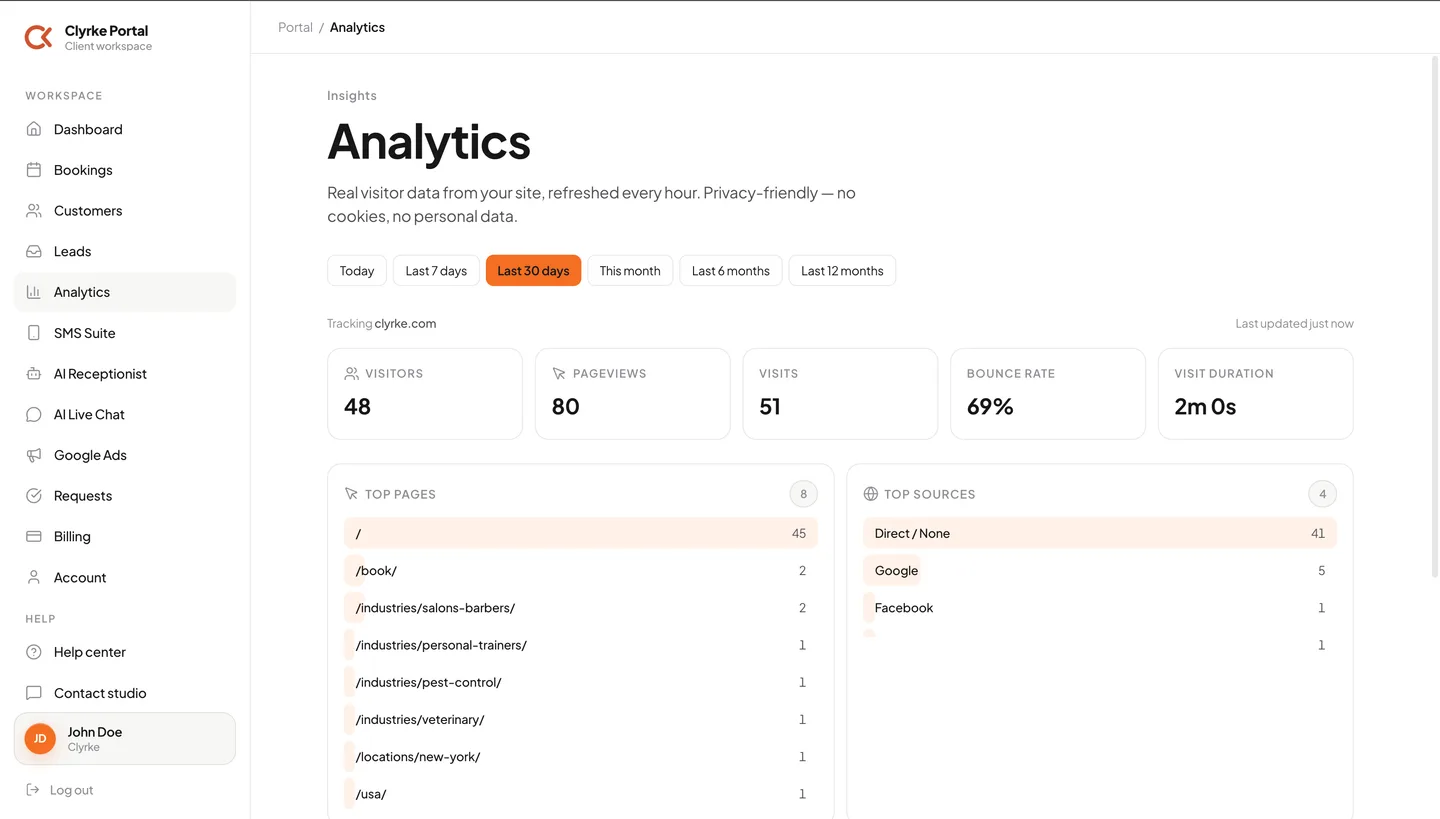Open Dashboard in the sidebar
Image resolution: width=1440 pixels, height=819 pixels.
[125, 129]
